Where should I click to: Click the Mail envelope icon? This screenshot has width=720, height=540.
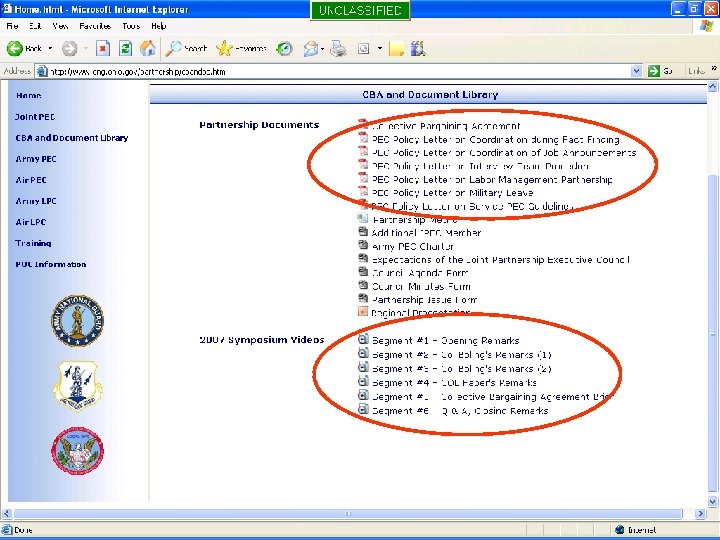point(311,48)
